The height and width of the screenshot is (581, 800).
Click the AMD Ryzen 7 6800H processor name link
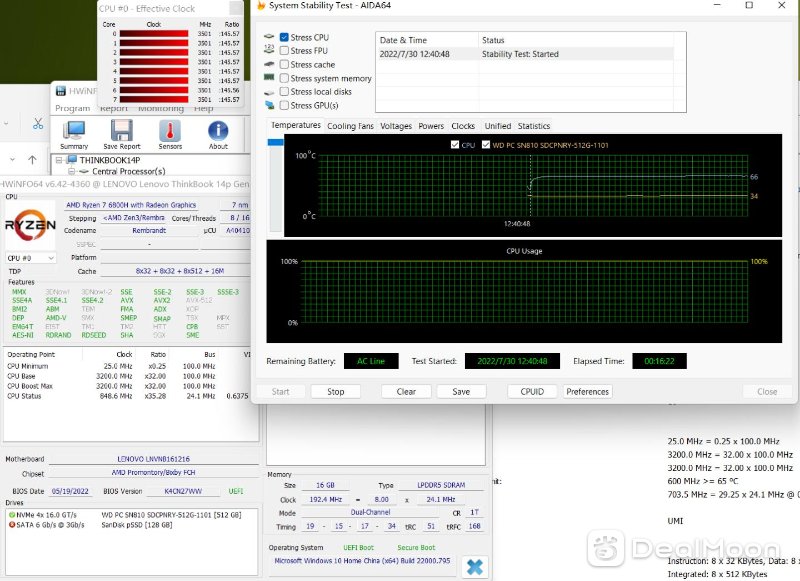tap(131, 205)
